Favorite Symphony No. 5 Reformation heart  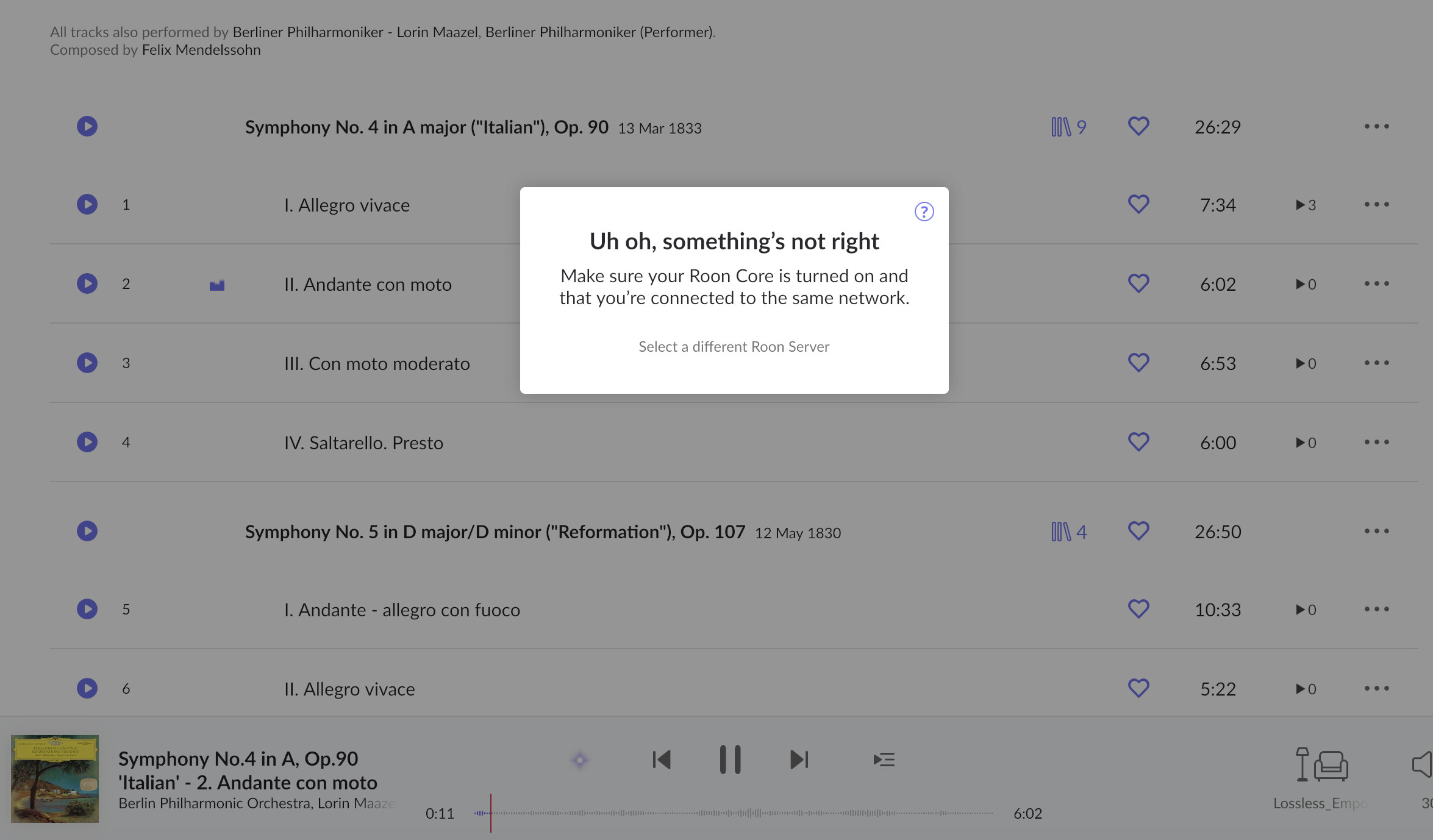pos(1138,531)
